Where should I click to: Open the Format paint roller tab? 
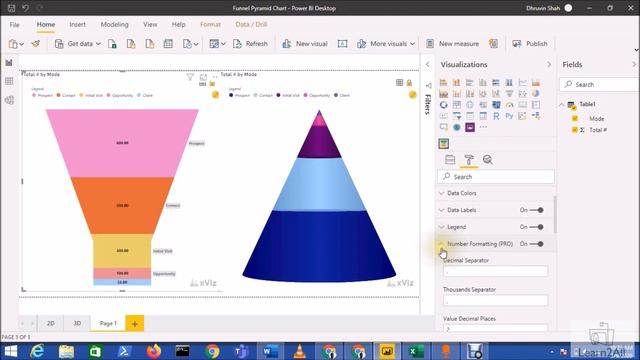(x=469, y=160)
